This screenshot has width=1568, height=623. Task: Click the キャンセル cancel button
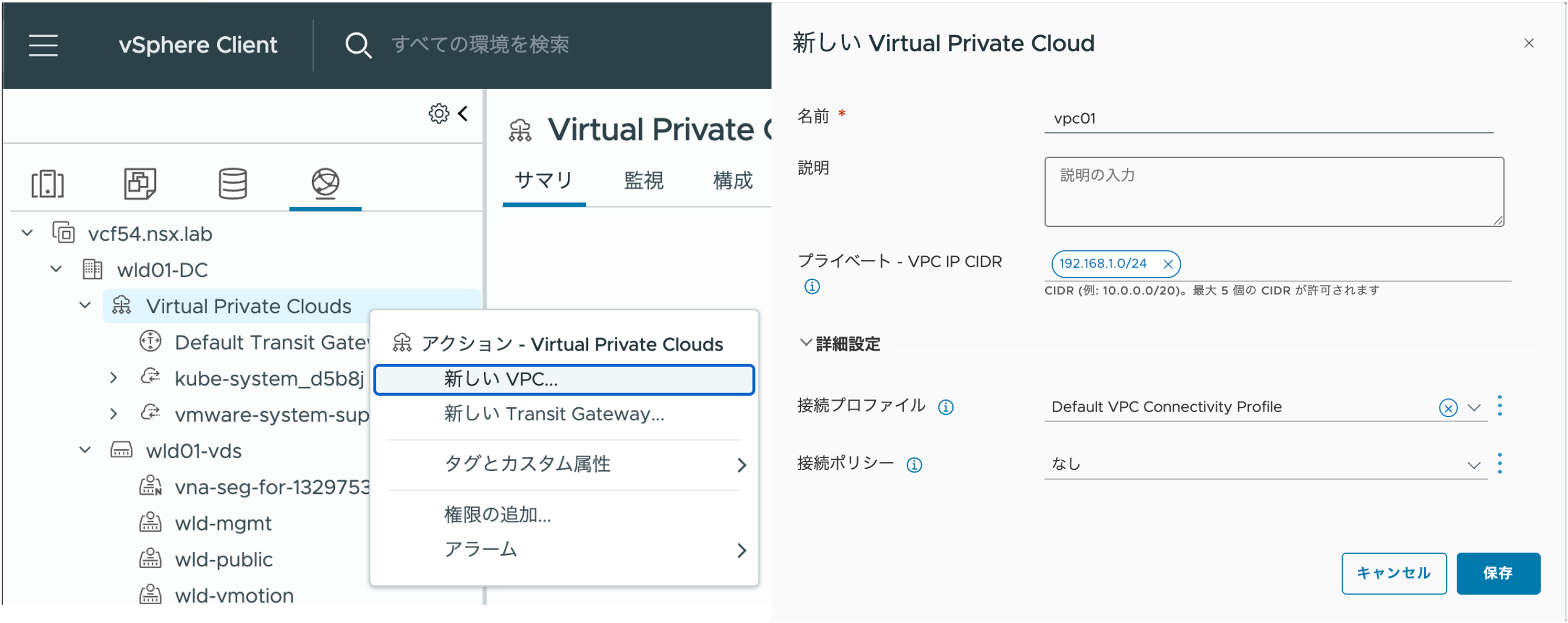tap(1394, 573)
